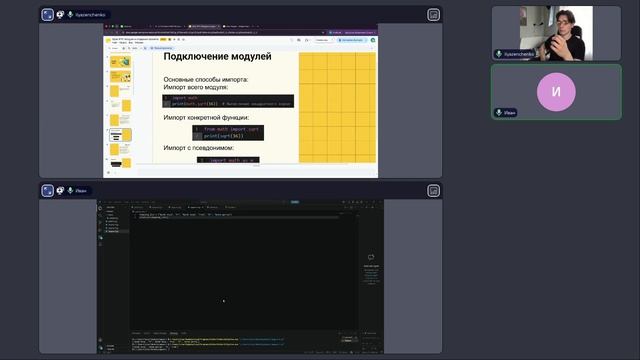Click Google Slides logo icon

click(108, 40)
